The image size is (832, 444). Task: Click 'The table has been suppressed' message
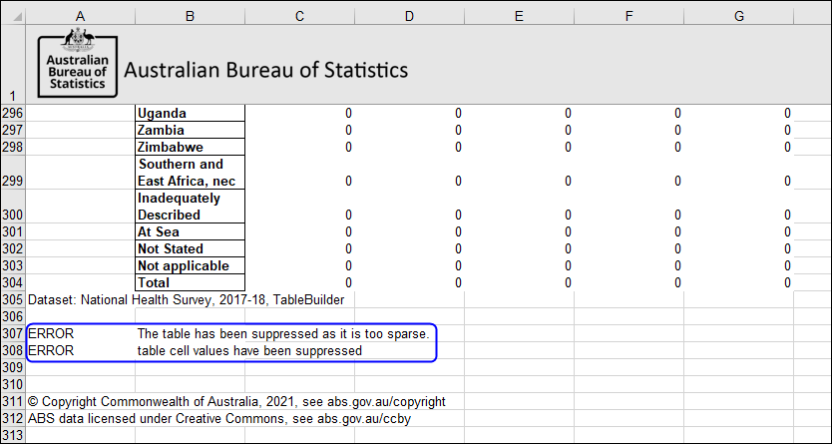pyautogui.click(x=283, y=334)
